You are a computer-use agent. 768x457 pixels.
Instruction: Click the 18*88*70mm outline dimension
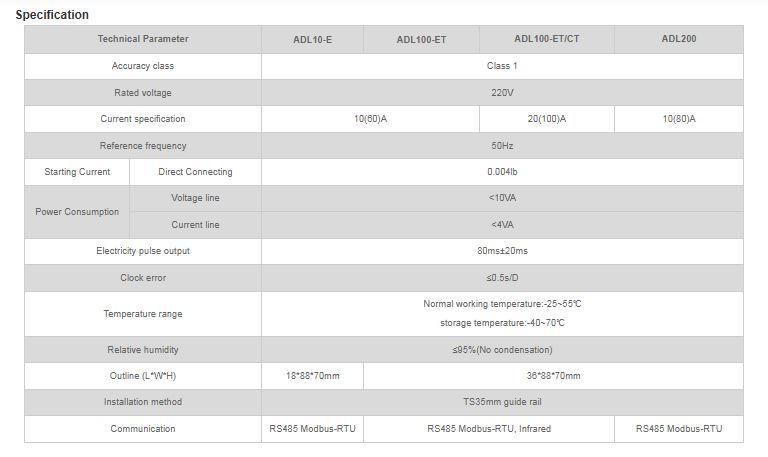312,376
